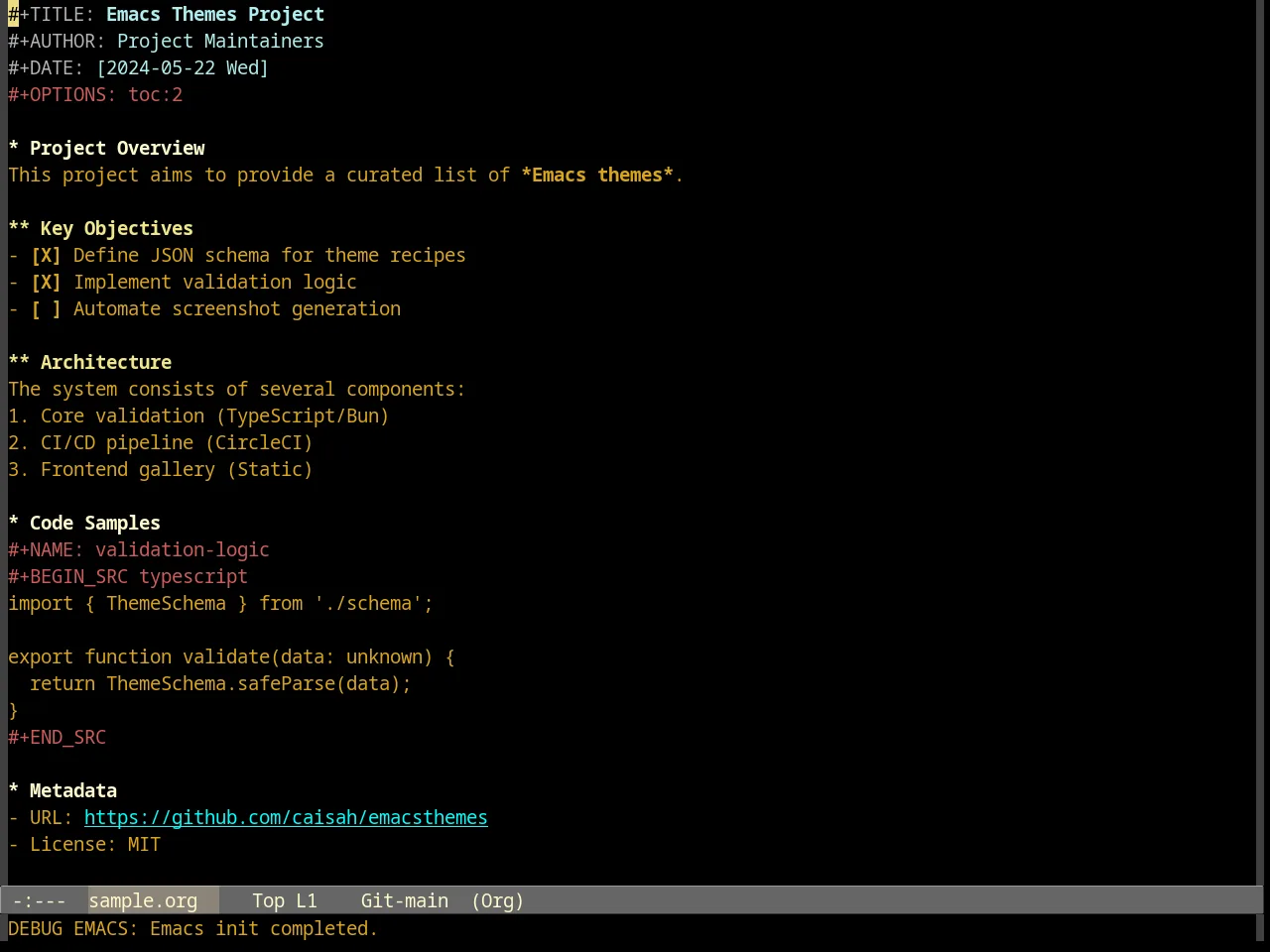Check the 'Automate screenshot generation' checkbox
This screenshot has width=1270, height=952.
[x=46, y=309]
